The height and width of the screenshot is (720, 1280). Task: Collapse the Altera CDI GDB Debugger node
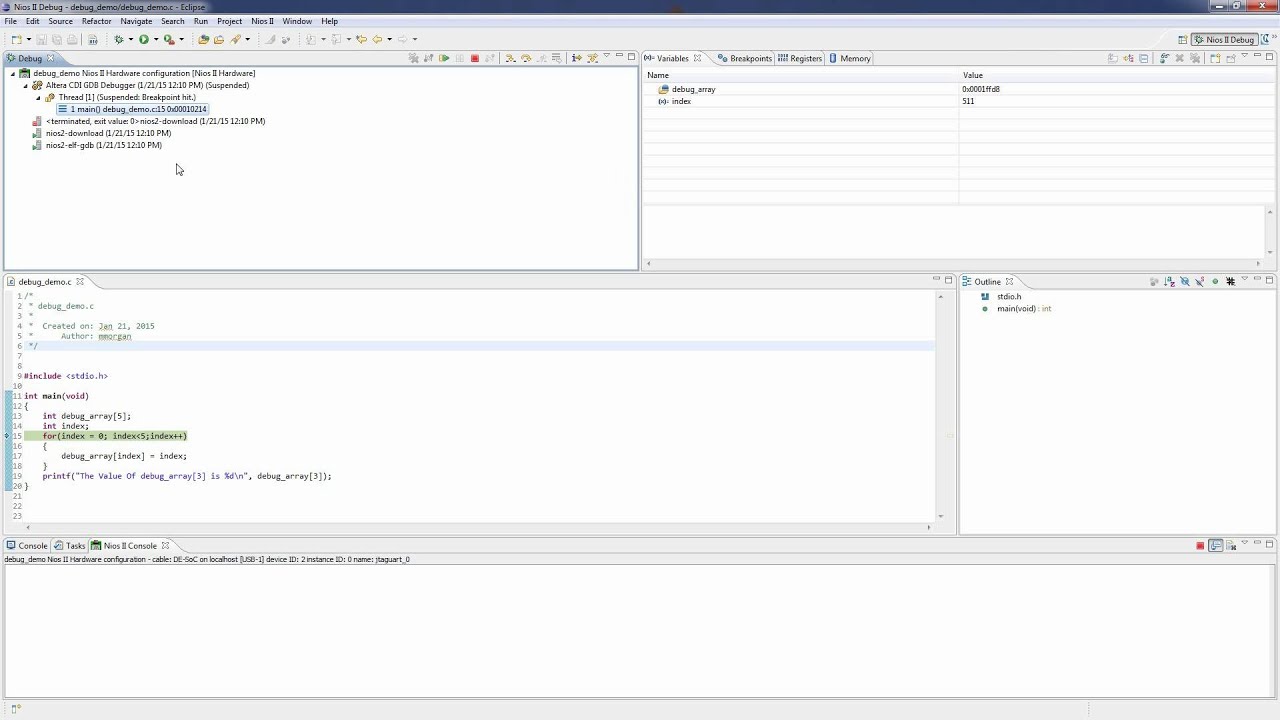point(26,85)
